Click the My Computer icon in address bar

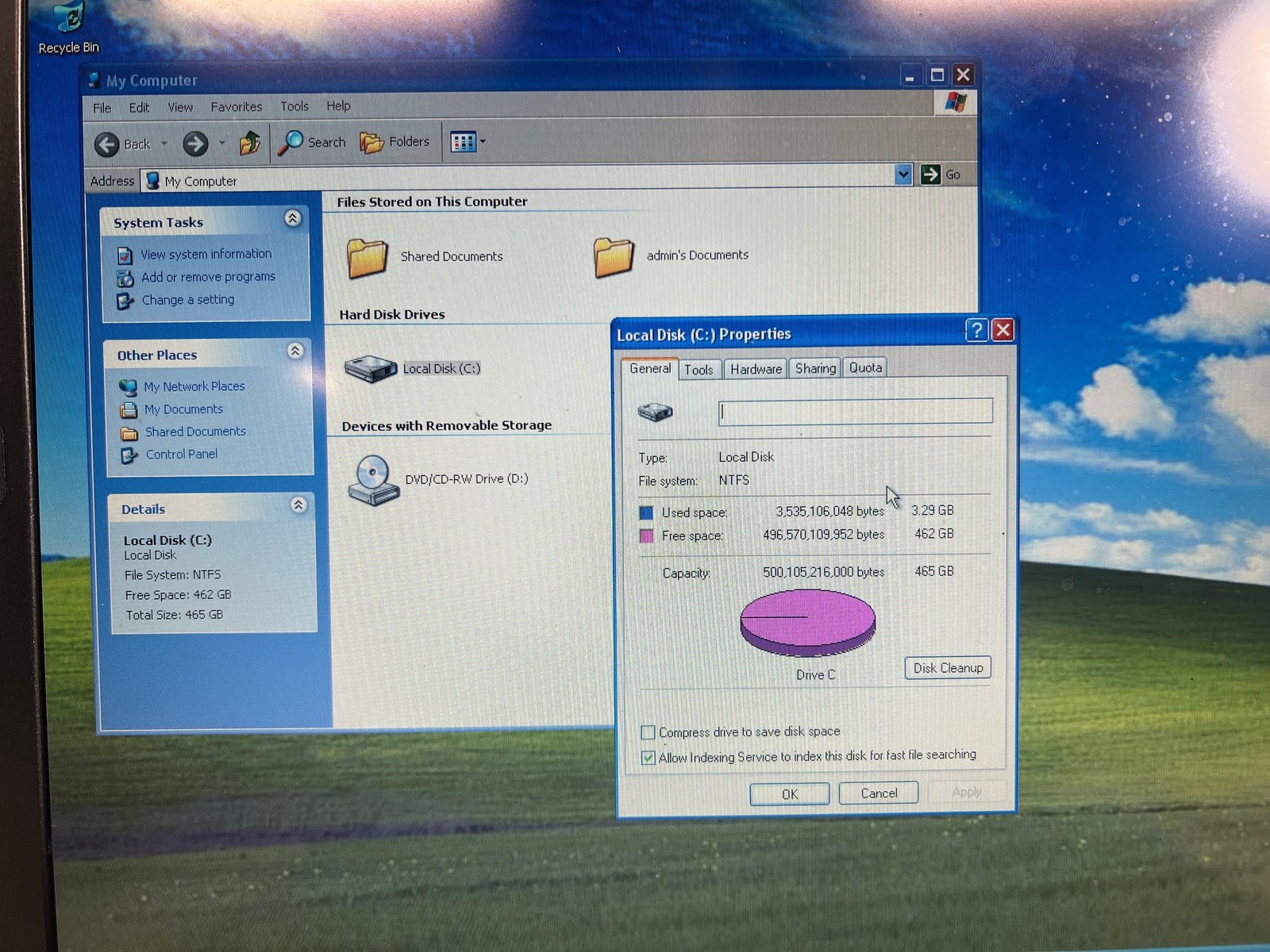153,181
